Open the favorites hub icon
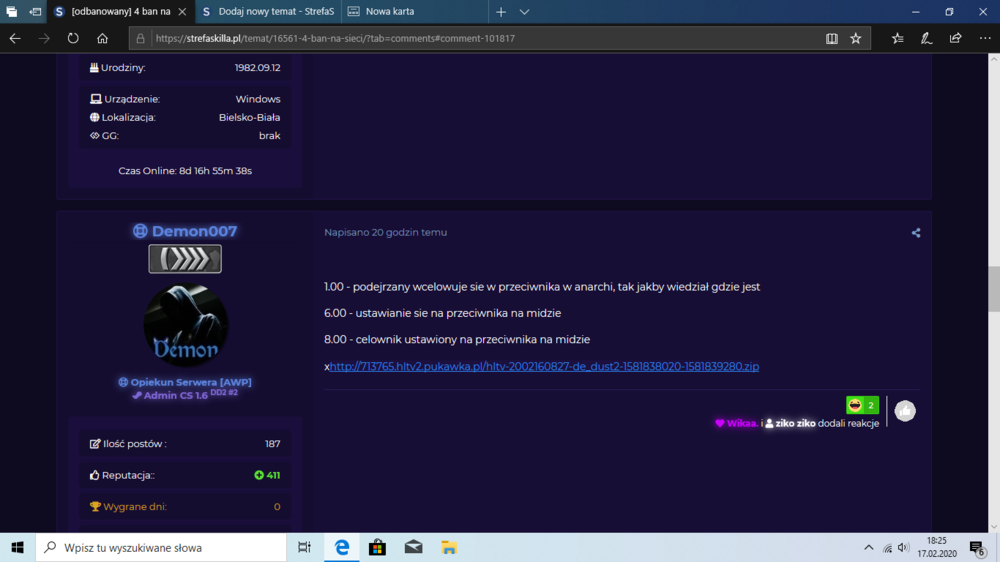The height and width of the screenshot is (562, 1000). [x=897, y=38]
